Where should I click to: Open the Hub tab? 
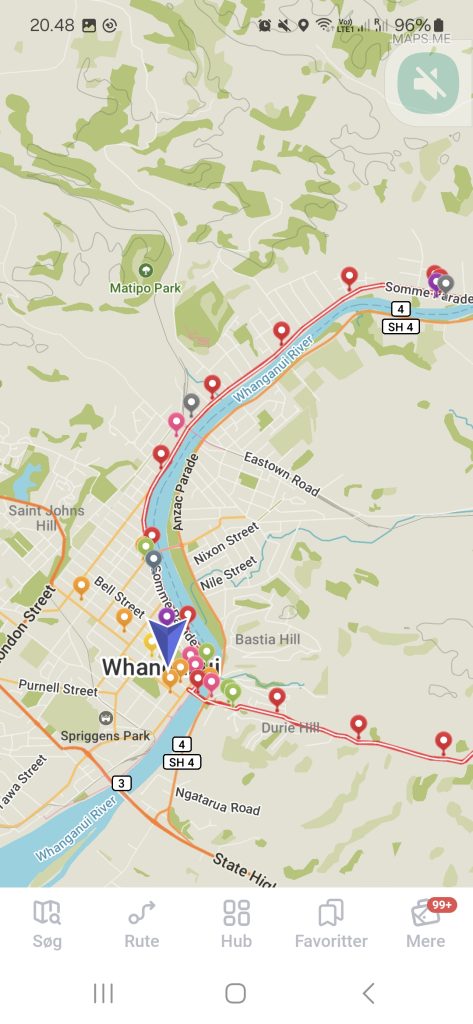pos(236,924)
